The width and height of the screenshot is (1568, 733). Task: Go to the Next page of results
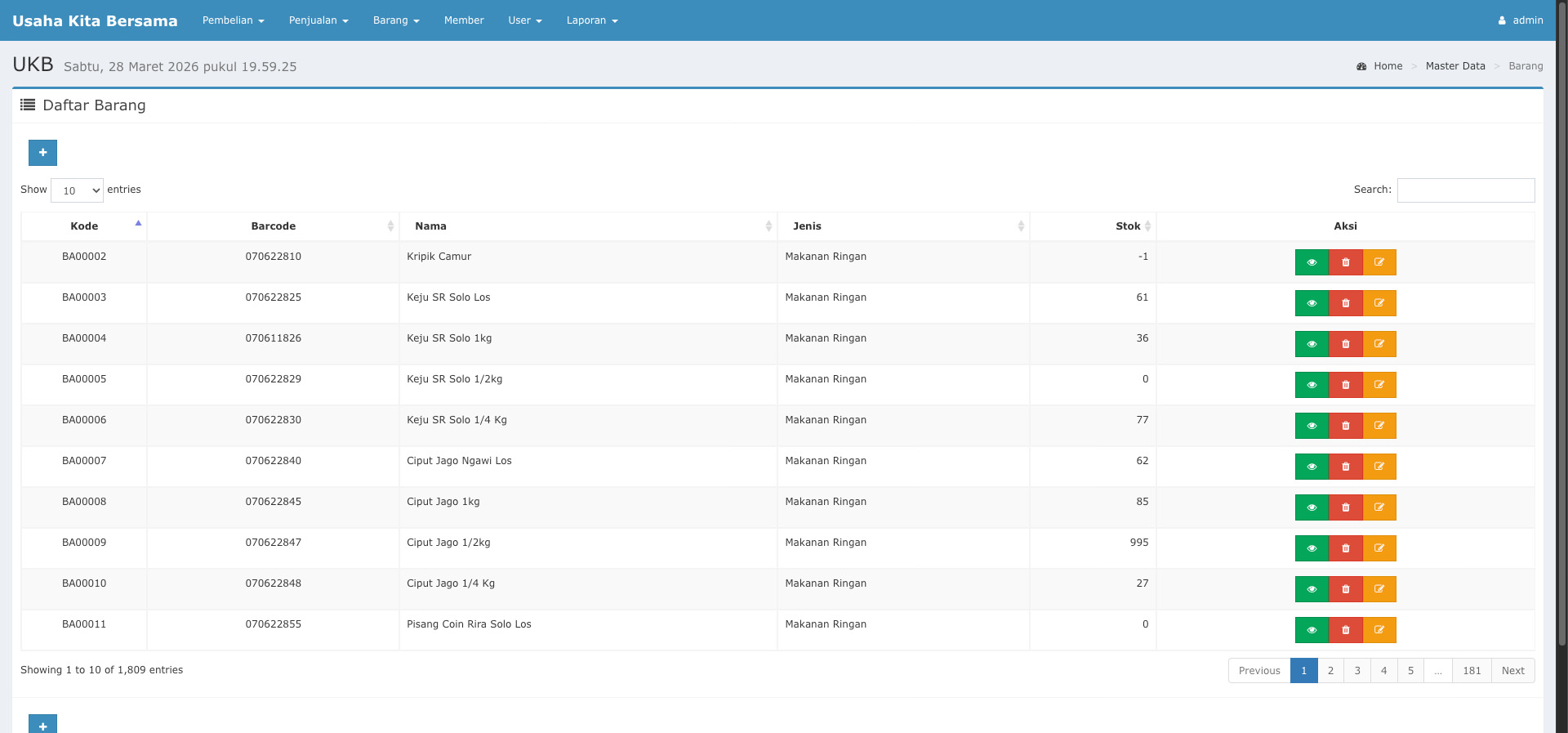point(1512,671)
